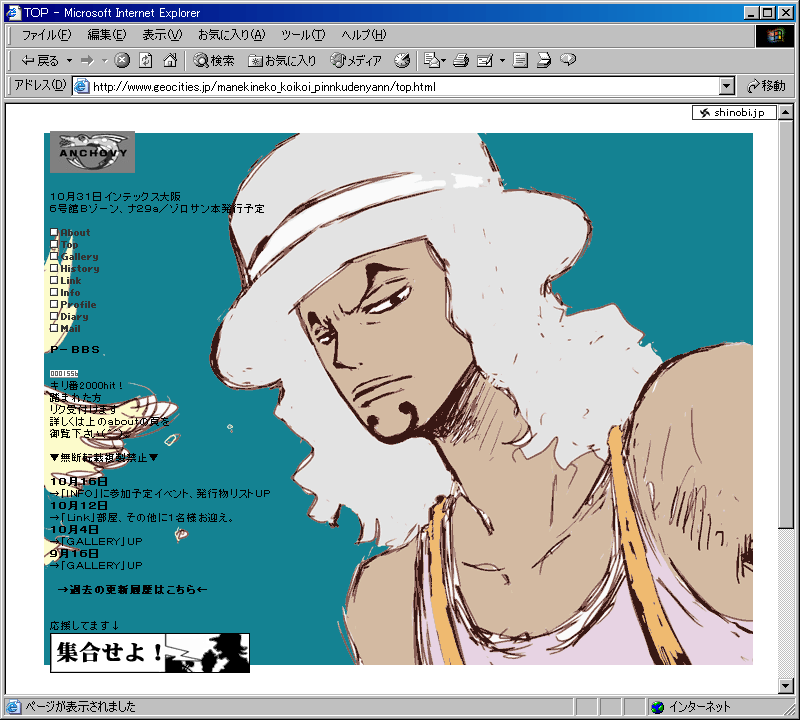Click the 移動 Go button

(x=766, y=86)
